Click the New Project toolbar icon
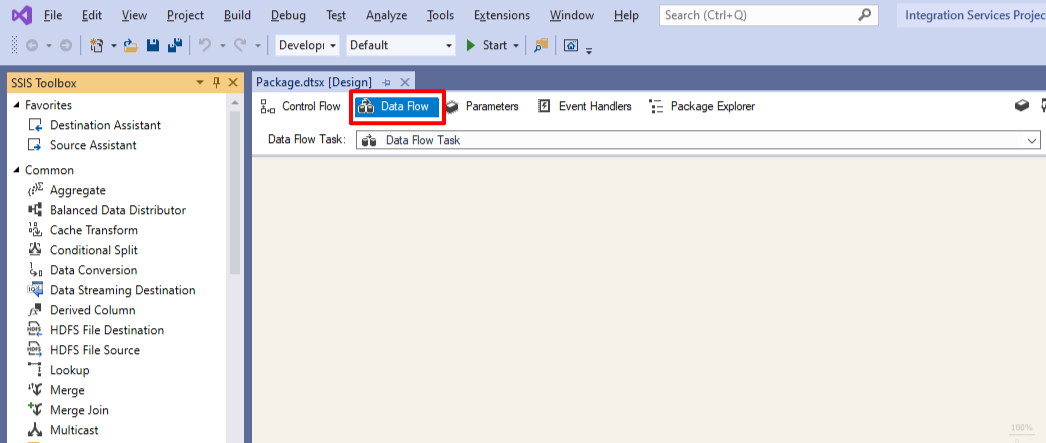 tap(97, 45)
